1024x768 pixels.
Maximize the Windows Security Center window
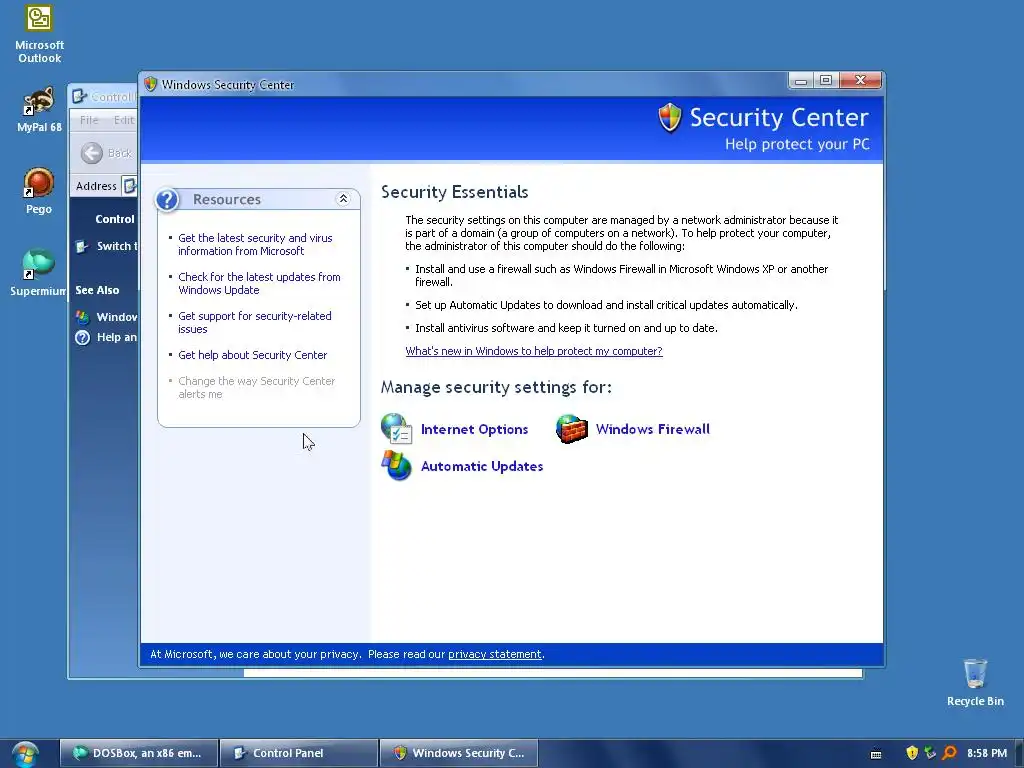826,80
